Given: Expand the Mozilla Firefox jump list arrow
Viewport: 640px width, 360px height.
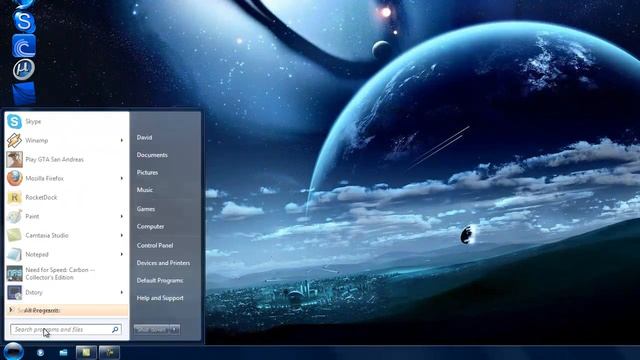Looking at the screenshot, I should click(x=122, y=178).
